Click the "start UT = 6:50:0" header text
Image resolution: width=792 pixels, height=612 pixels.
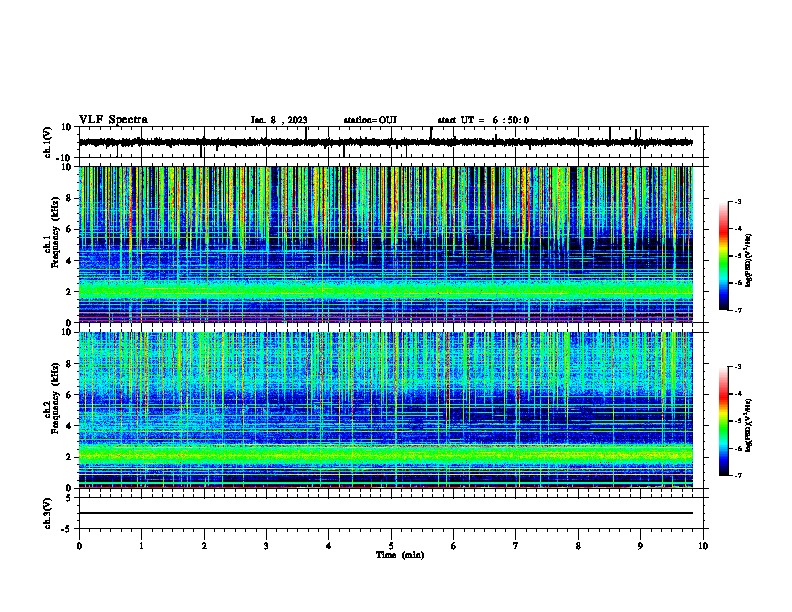click(x=483, y=120)
